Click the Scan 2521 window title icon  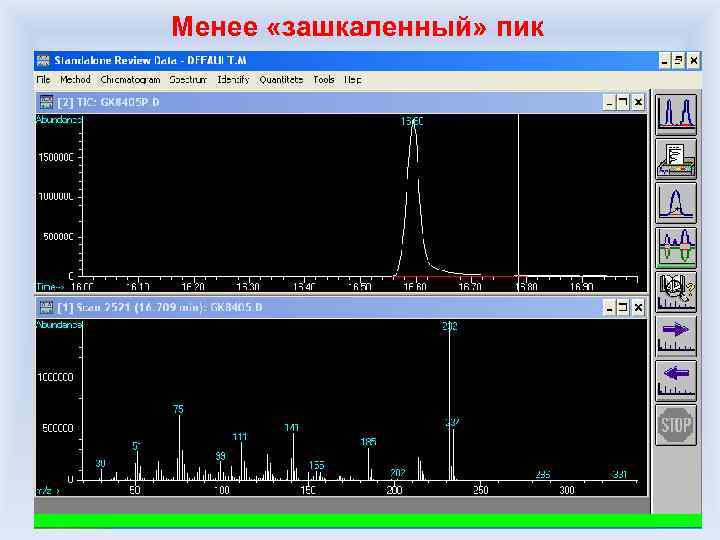[46, 307]
